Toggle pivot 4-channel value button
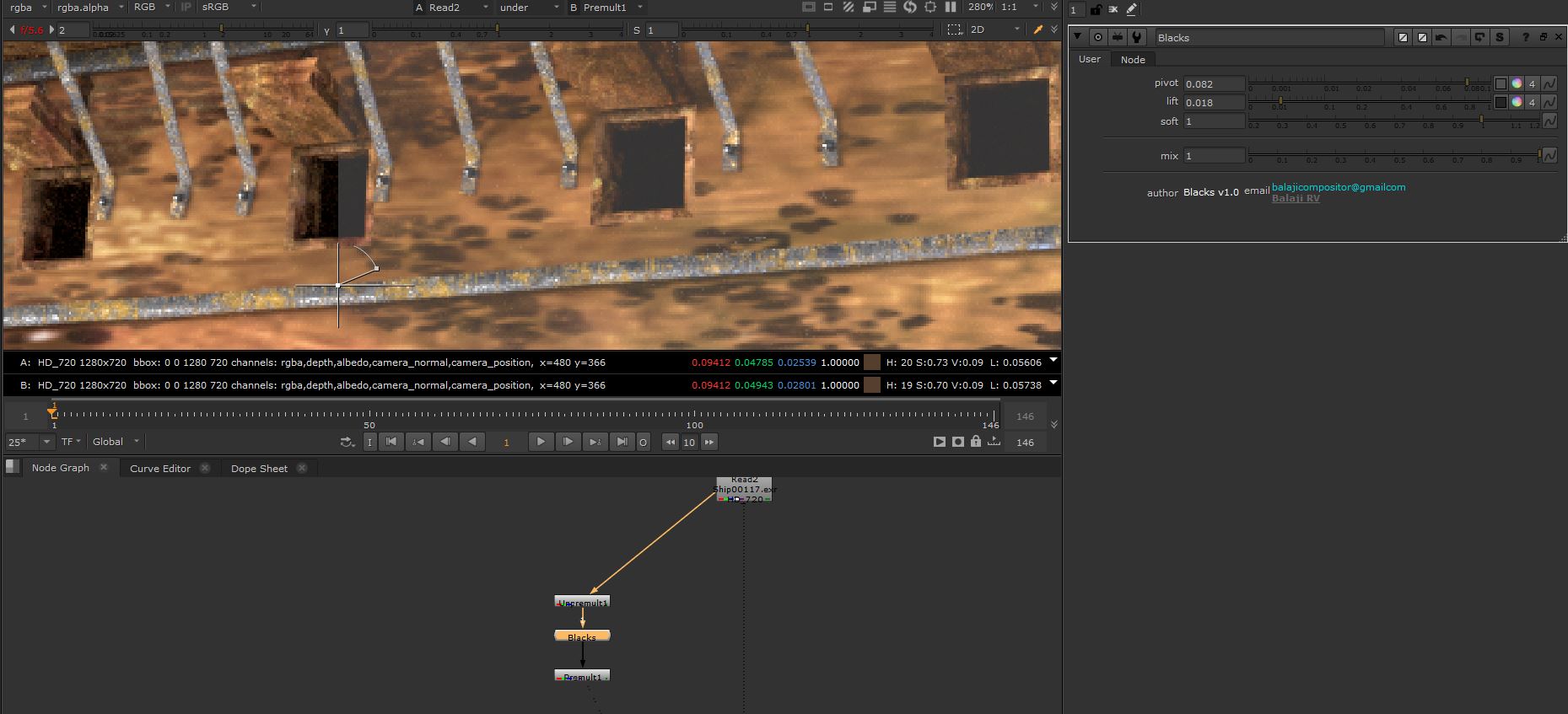Viewport: 1568px width, 714px height. [1533, 83]
